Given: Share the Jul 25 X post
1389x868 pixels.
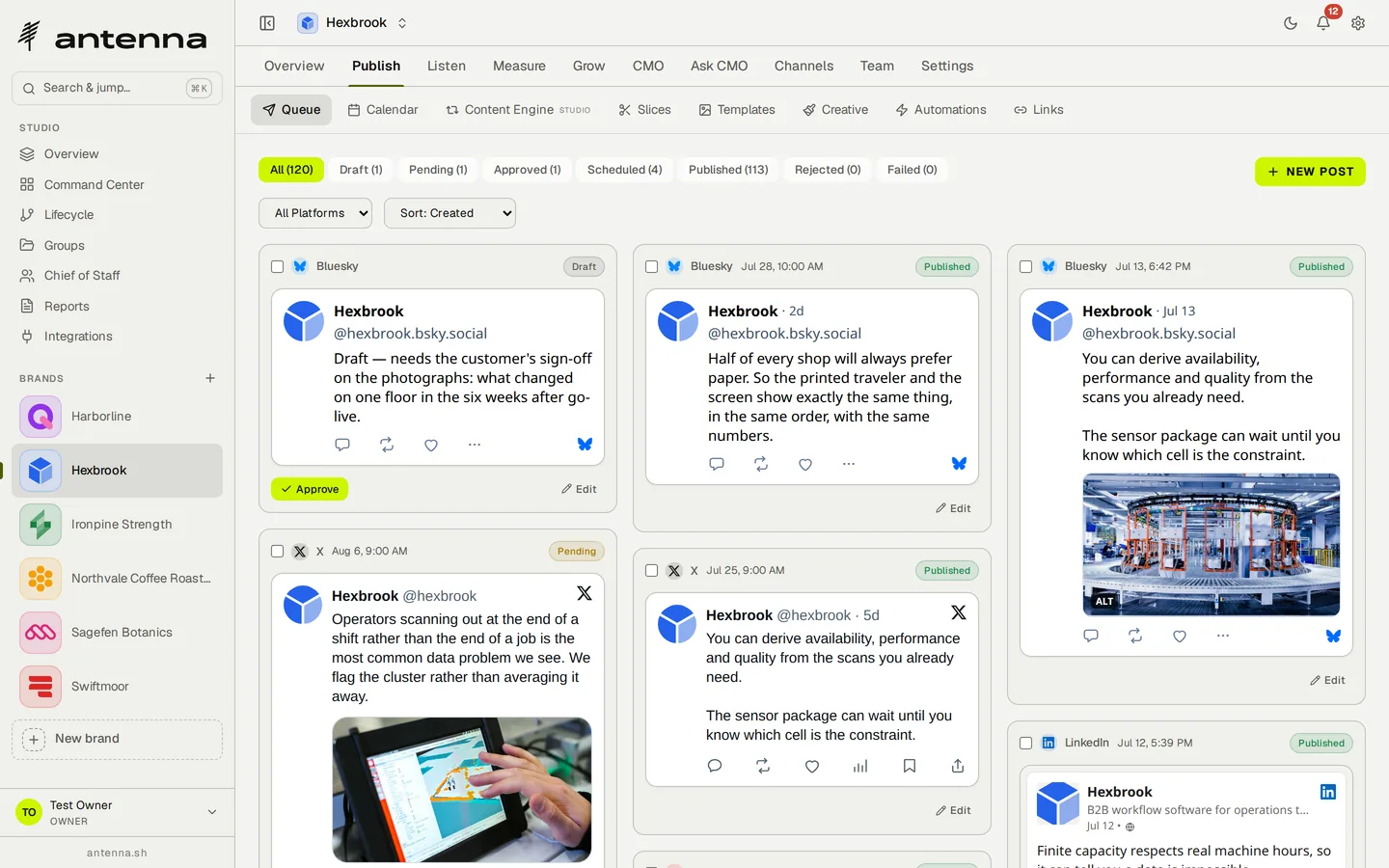Looking at the screenshot, I should 958,766.
